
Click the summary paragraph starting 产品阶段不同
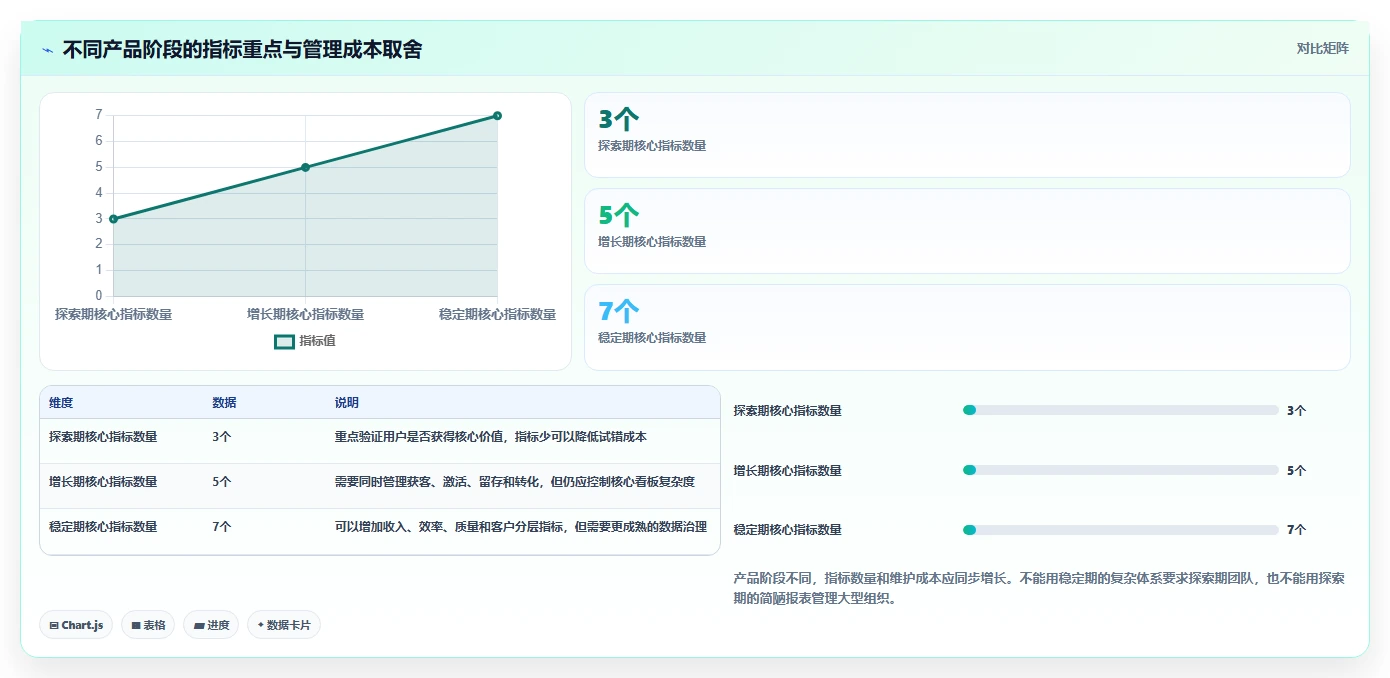coord(1040,589)
